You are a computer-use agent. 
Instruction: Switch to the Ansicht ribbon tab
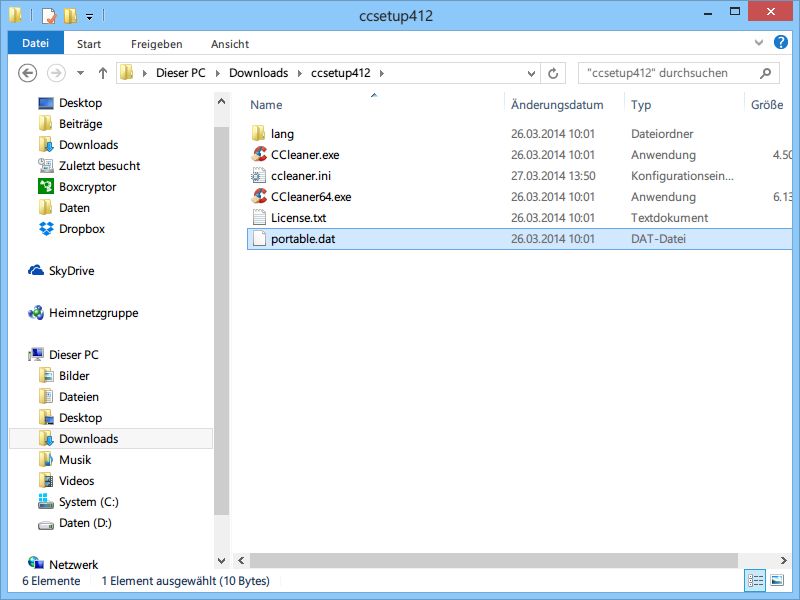230,44
